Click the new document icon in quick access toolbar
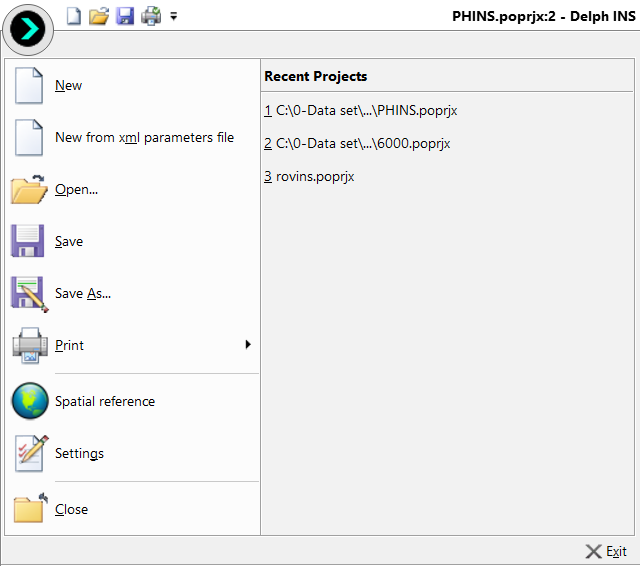This screenshot has width=640, height=566. click(x=74, y=16)
